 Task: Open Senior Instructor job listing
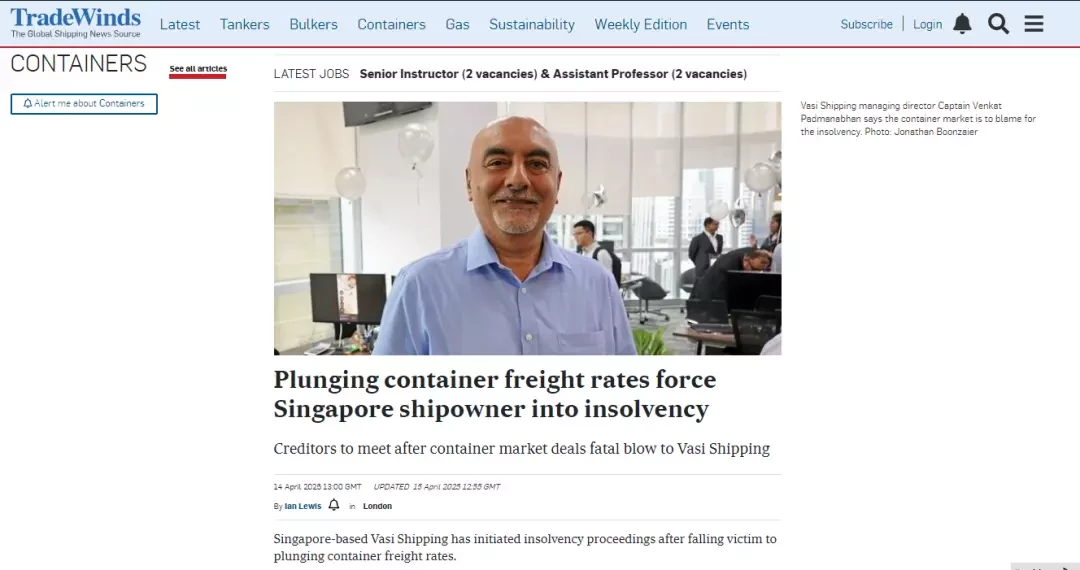(553, 74)
